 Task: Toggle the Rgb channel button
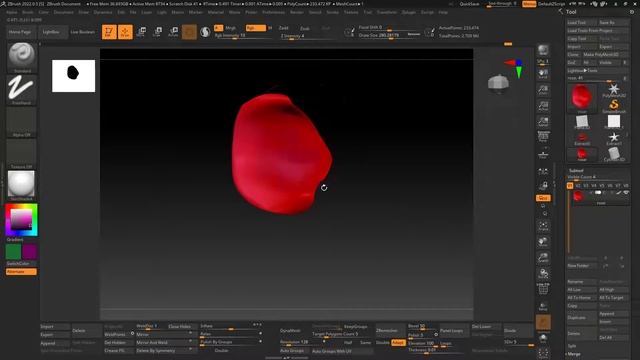(x=256, y=28)
